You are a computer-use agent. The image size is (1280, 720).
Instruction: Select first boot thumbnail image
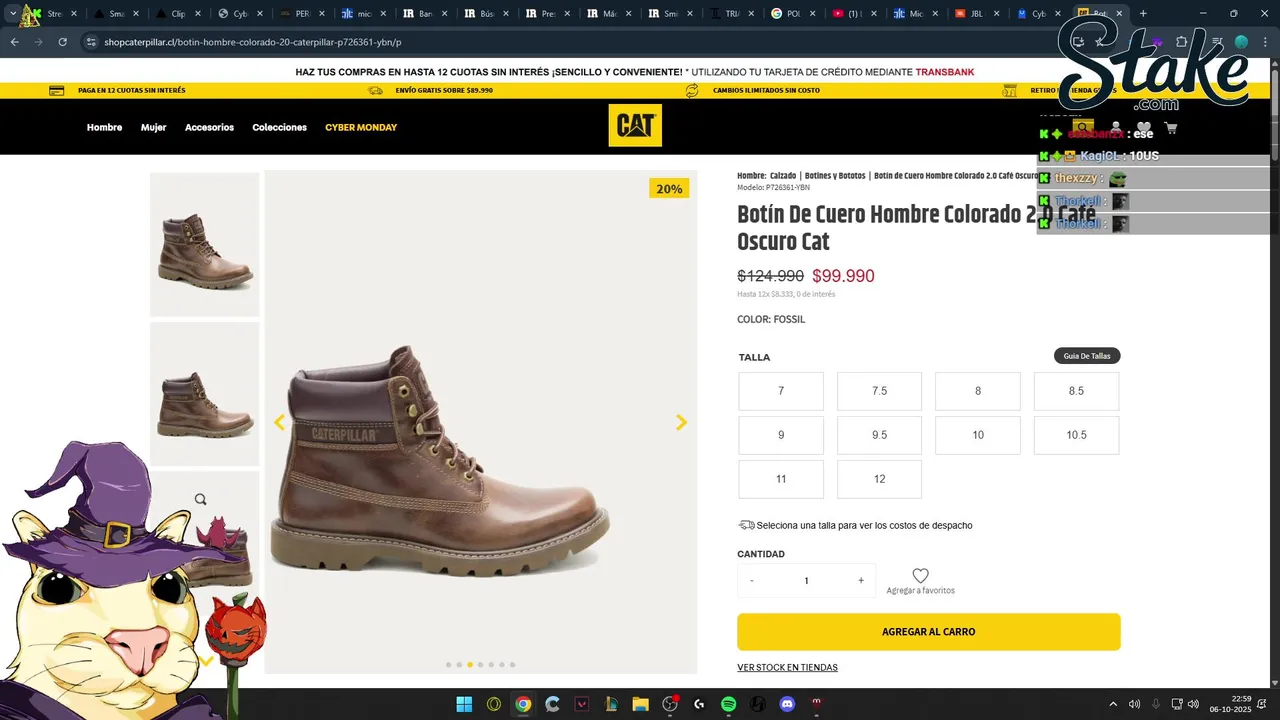click(205, 245)
